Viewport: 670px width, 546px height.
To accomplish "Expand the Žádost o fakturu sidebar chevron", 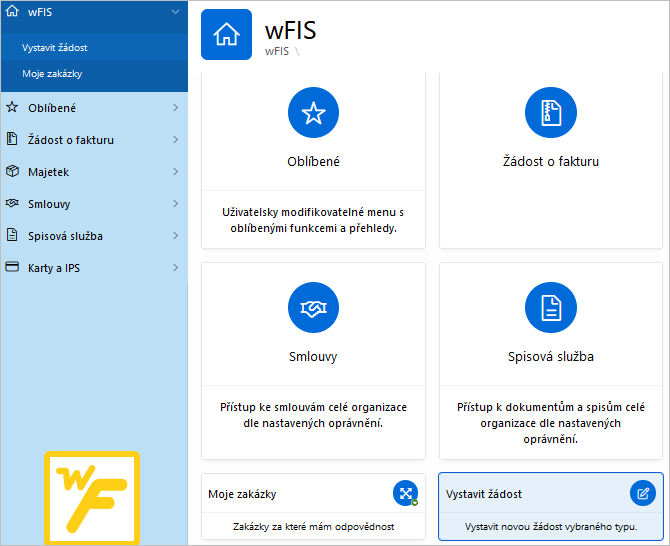I will pyautogui.click(x=176, y=140).
